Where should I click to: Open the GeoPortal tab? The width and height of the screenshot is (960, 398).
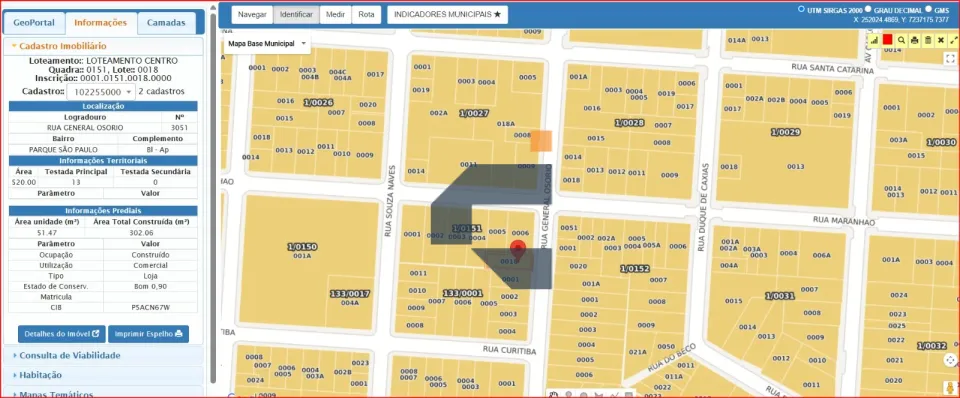[x=34, y=23]
